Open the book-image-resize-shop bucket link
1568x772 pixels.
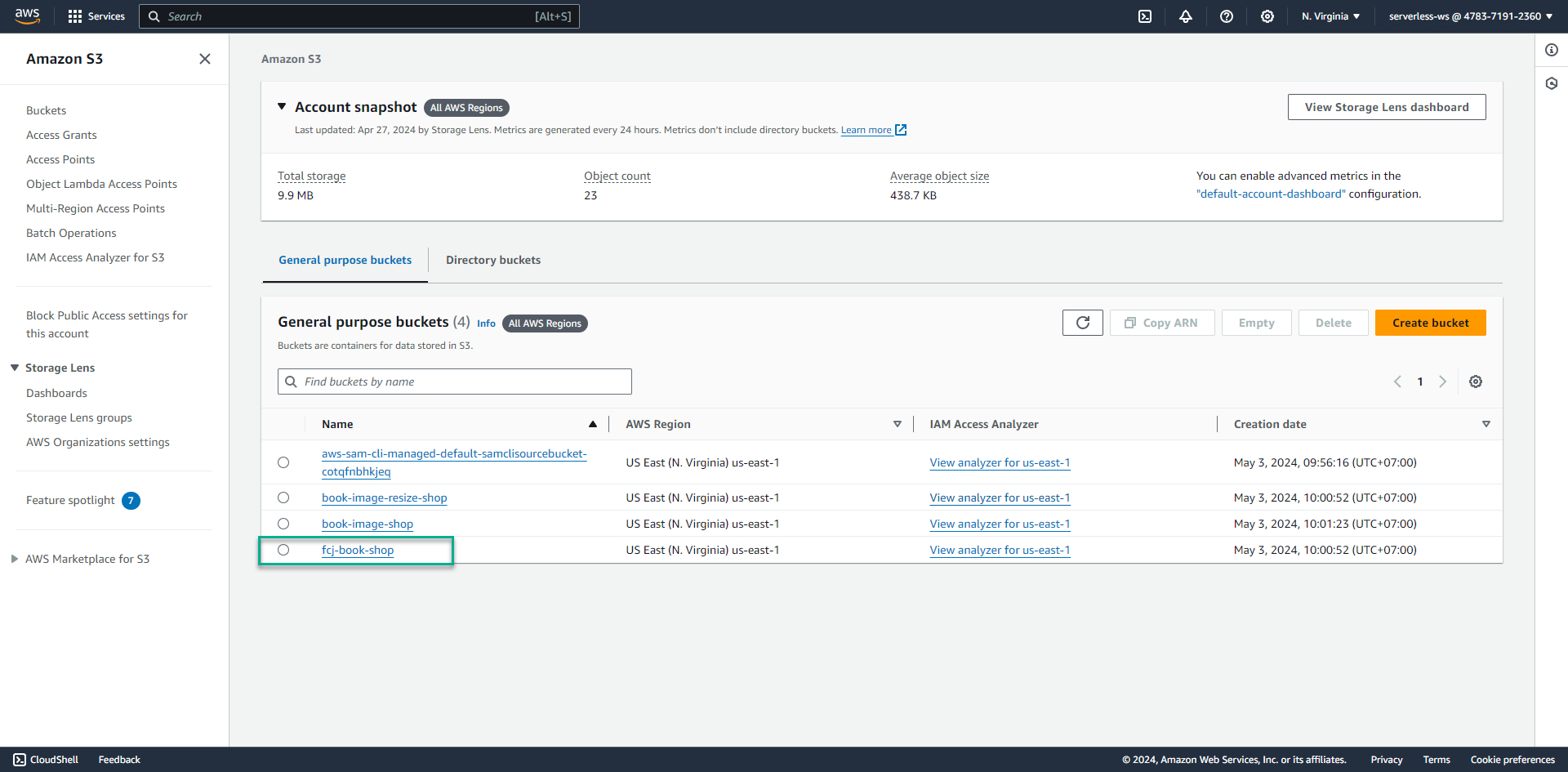pyautogui.click(x=385, y=498)
